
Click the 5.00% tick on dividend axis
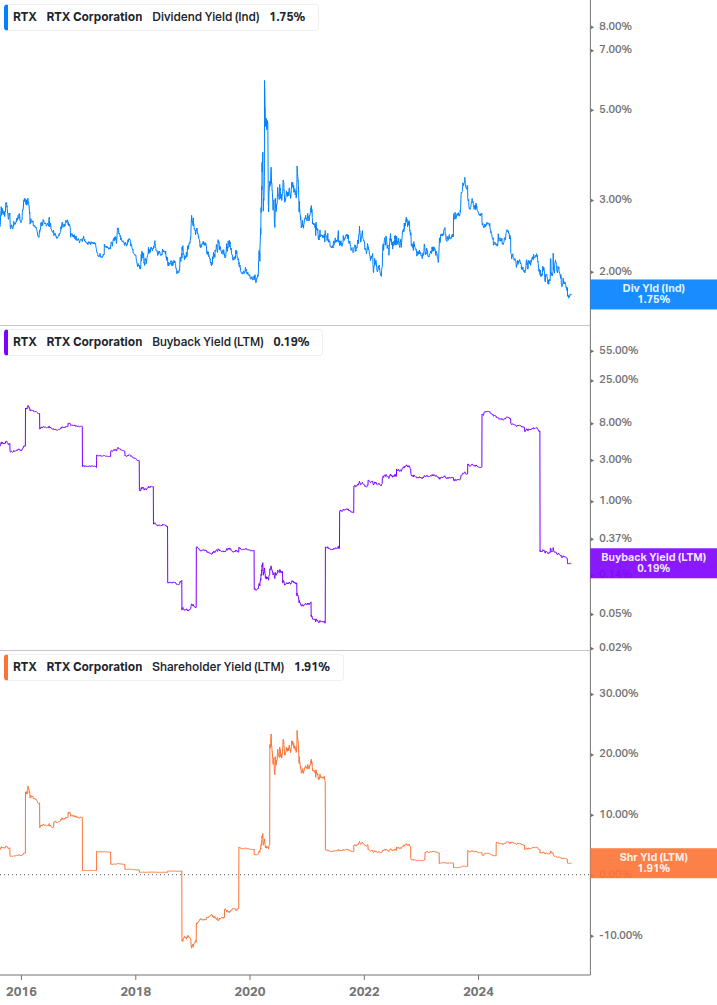pos(615,110)
